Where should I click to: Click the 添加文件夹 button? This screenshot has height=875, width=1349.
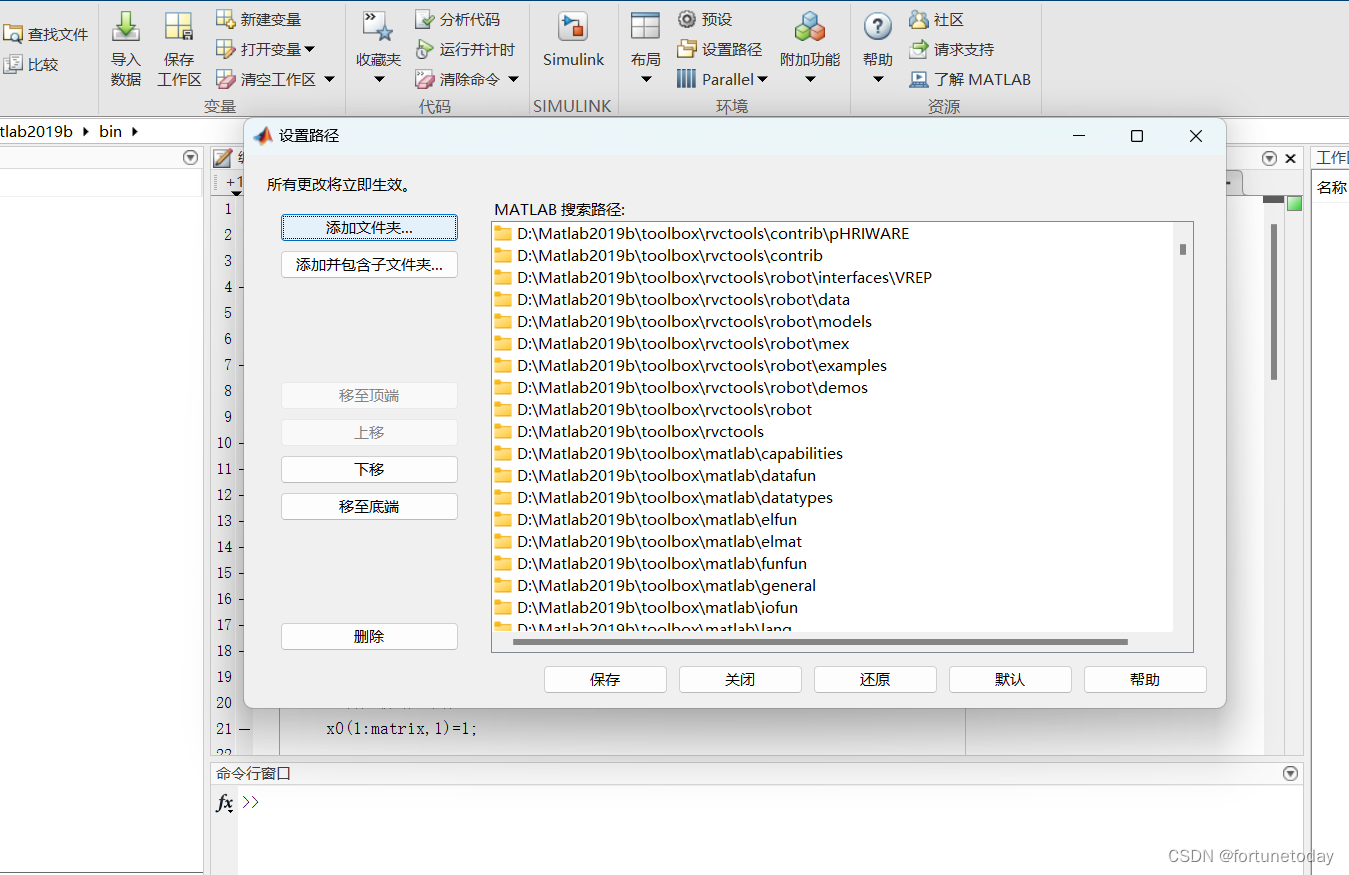(368, 227)
